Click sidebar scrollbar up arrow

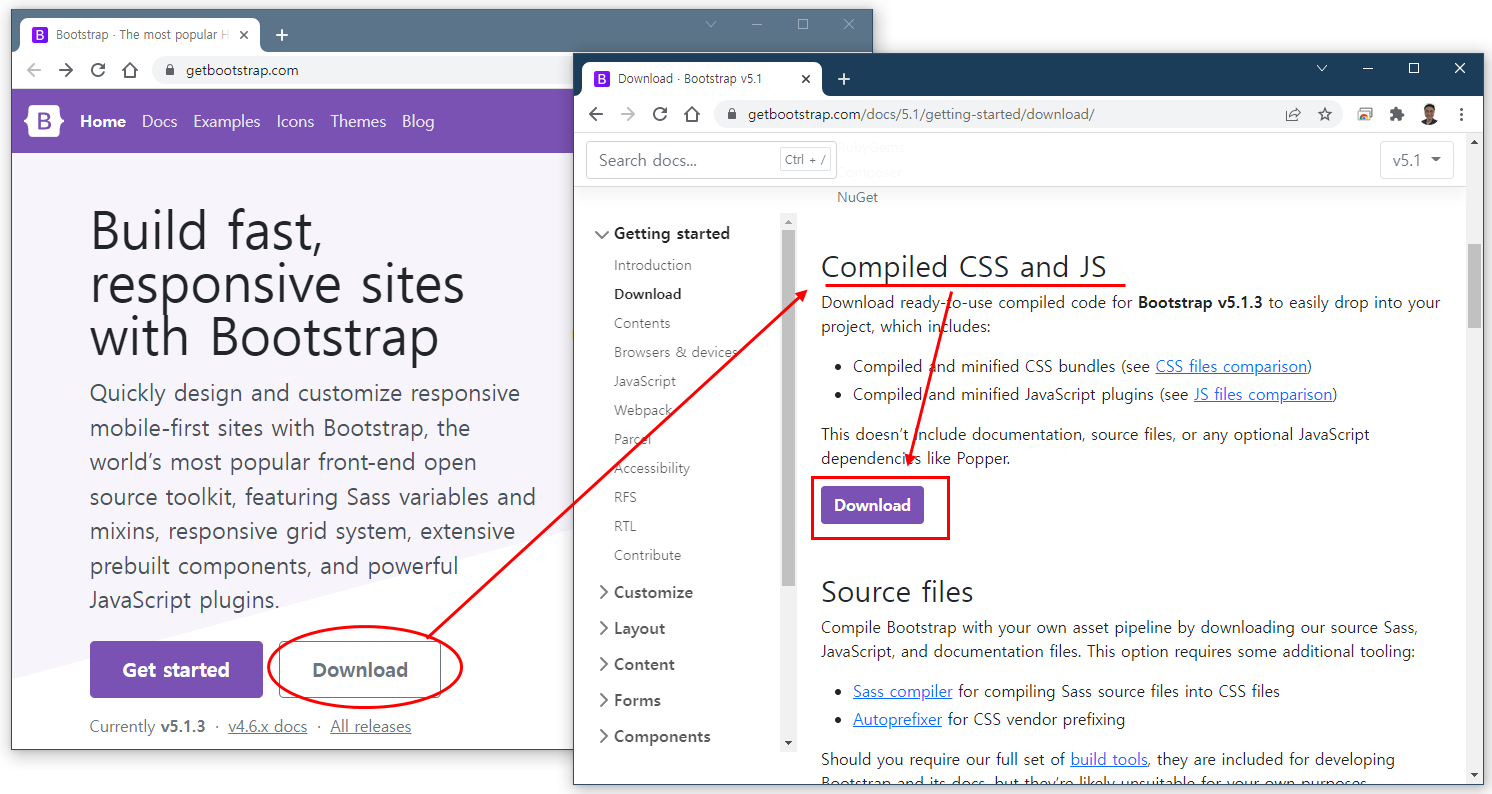pyautogui.click(x=788, y=221)
